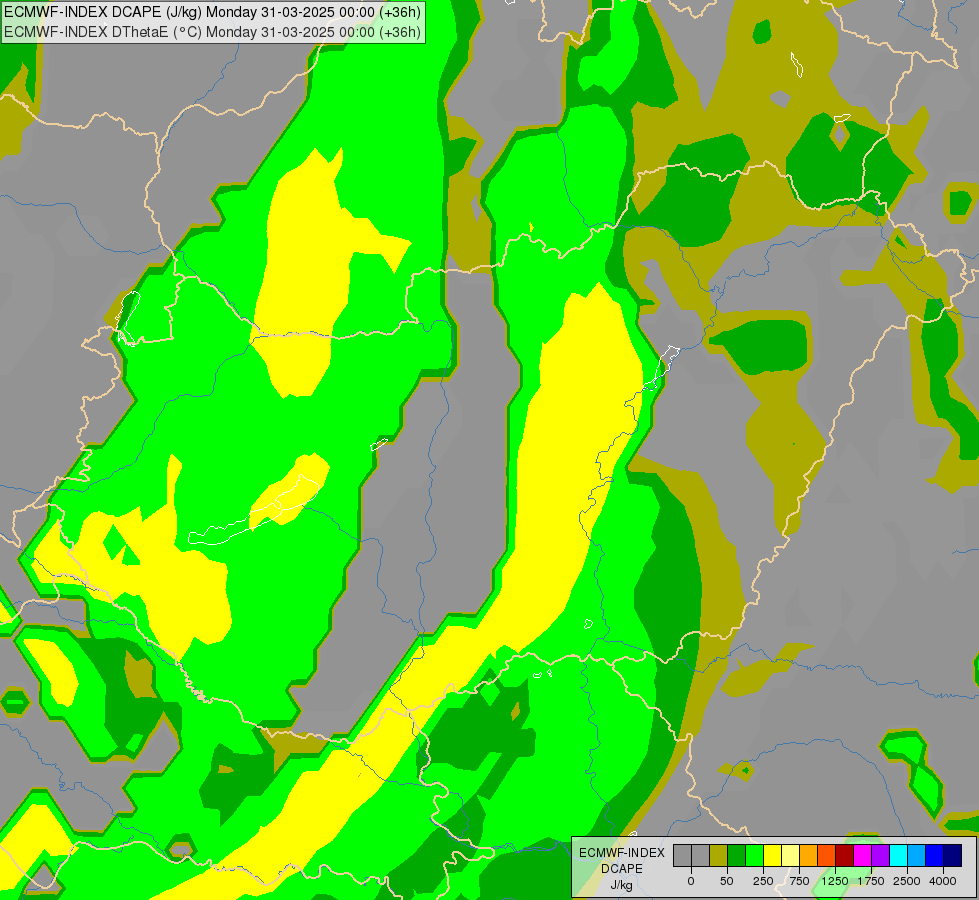
Task: Select the DThetaE title line in header
Action: pos(212,32)
